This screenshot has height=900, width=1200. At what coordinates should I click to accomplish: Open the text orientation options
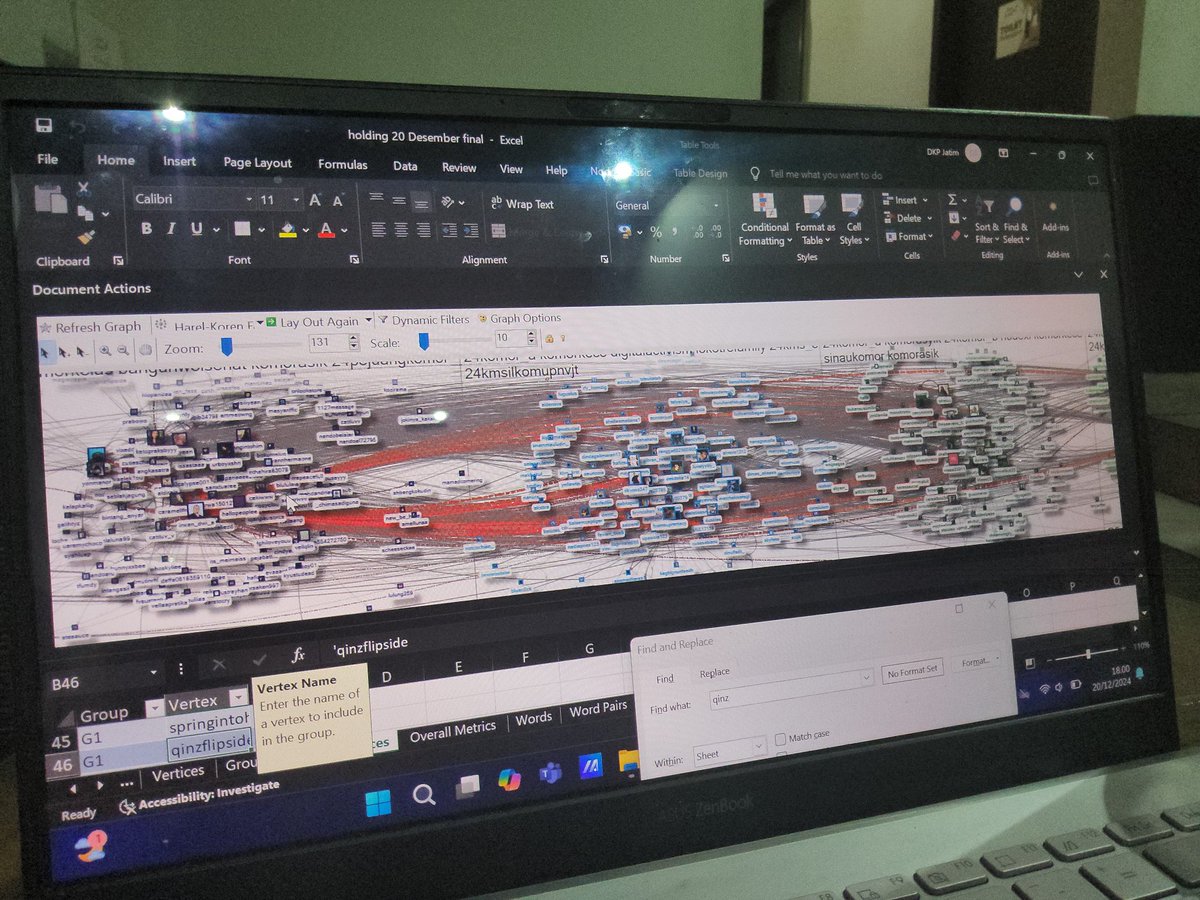453,201
